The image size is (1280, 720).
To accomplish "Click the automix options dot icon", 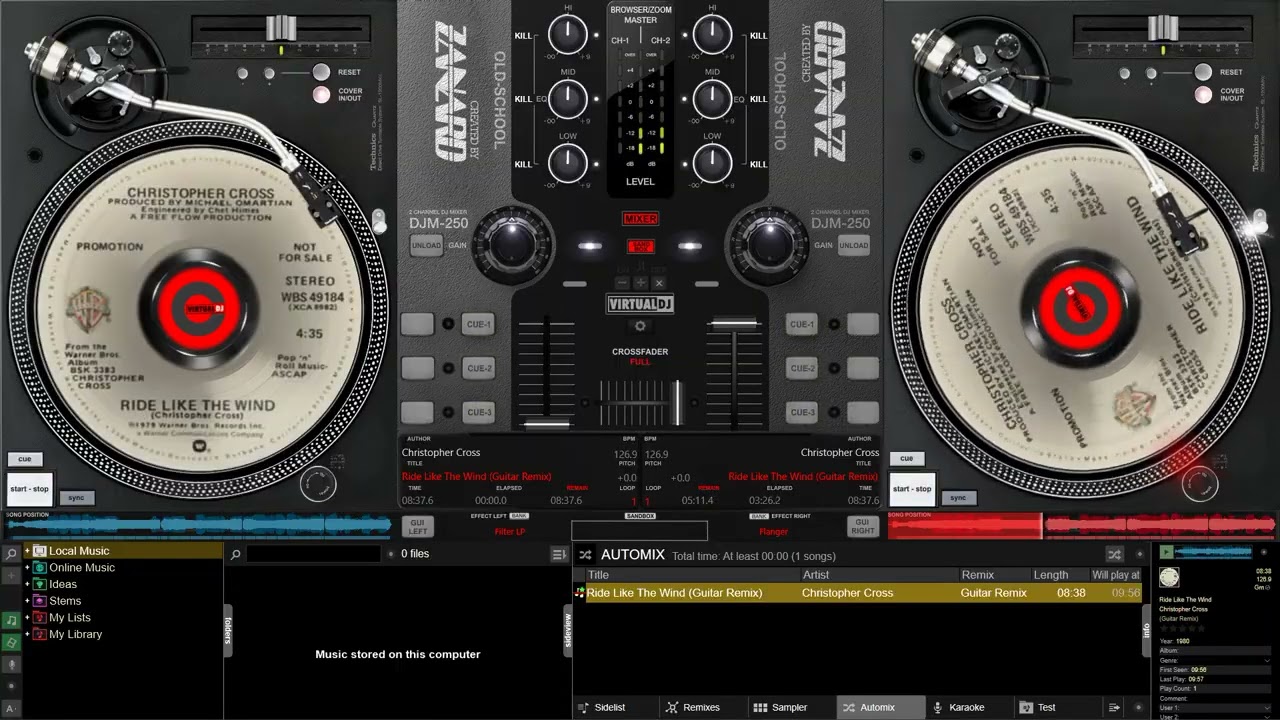I will pos(1139,554).
